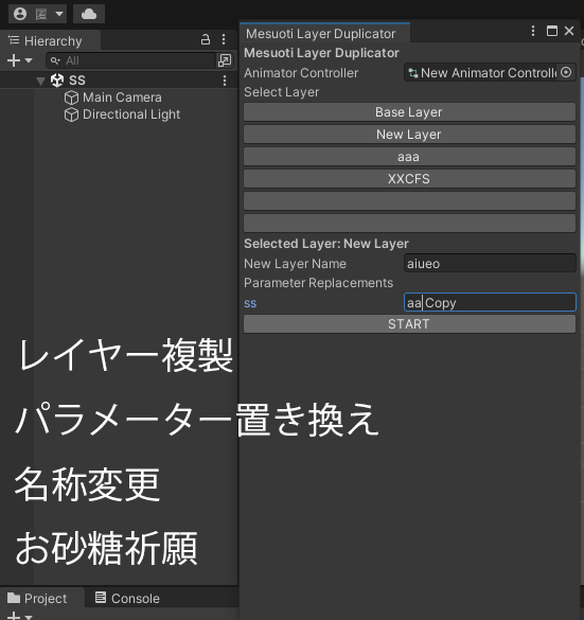
Task: Select the SS scene row
Action: (x=119, y=80)
